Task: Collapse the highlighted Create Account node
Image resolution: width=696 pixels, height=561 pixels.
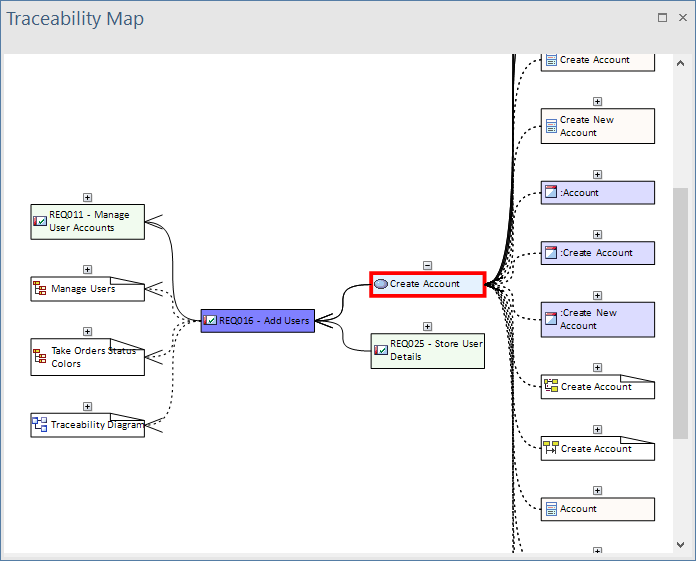Action: tap(427, 265)
